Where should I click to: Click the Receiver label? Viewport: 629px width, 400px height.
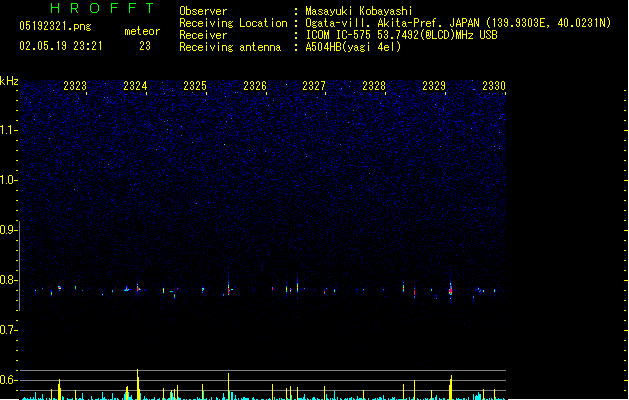(x=203, y=35)
